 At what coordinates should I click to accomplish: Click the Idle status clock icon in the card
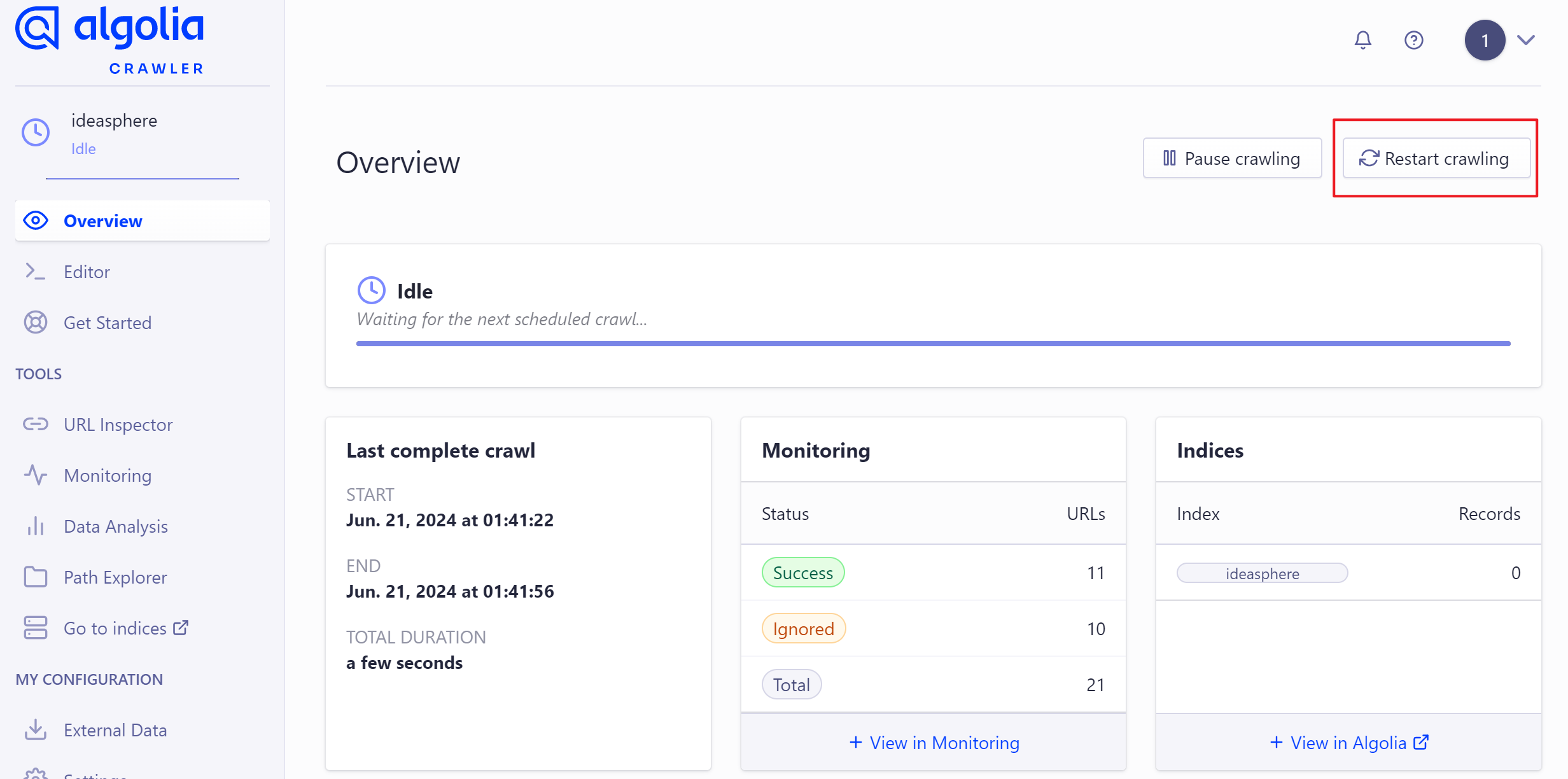pos(372,290)
